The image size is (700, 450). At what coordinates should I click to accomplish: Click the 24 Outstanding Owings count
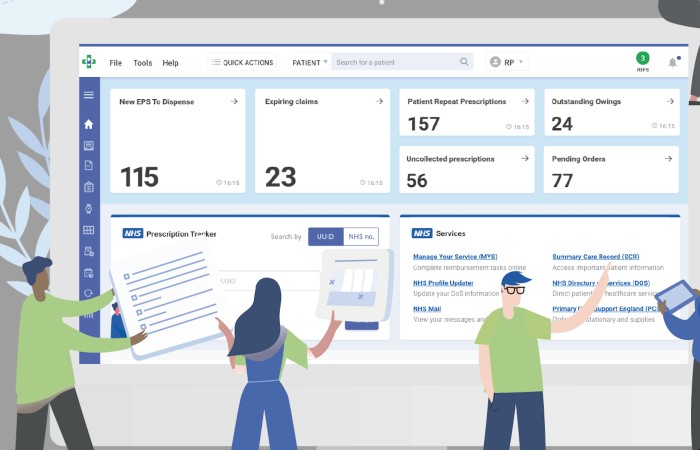(562, 124)
